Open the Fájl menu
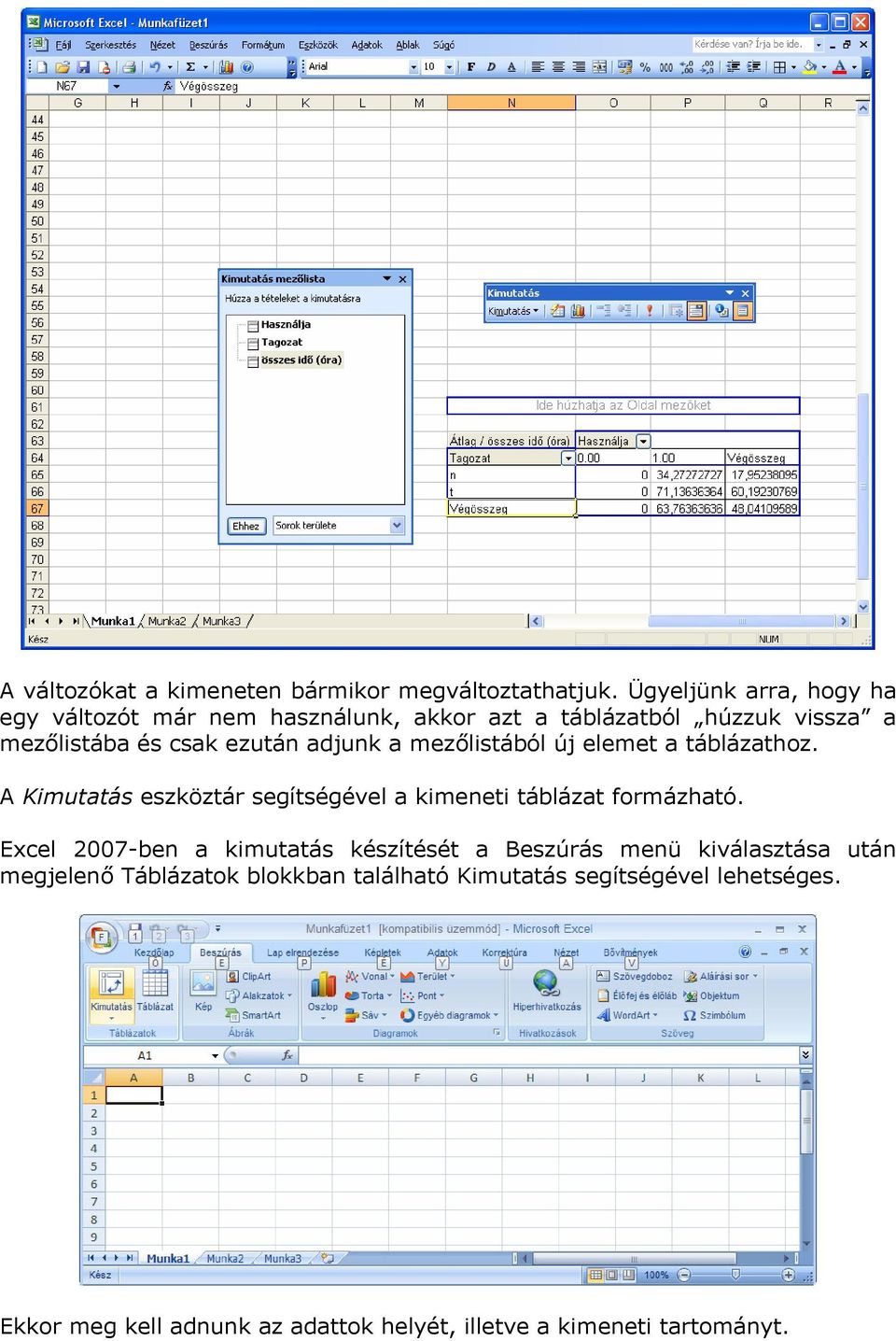This screenshot has height=1341, width=896. coord(63,45)
